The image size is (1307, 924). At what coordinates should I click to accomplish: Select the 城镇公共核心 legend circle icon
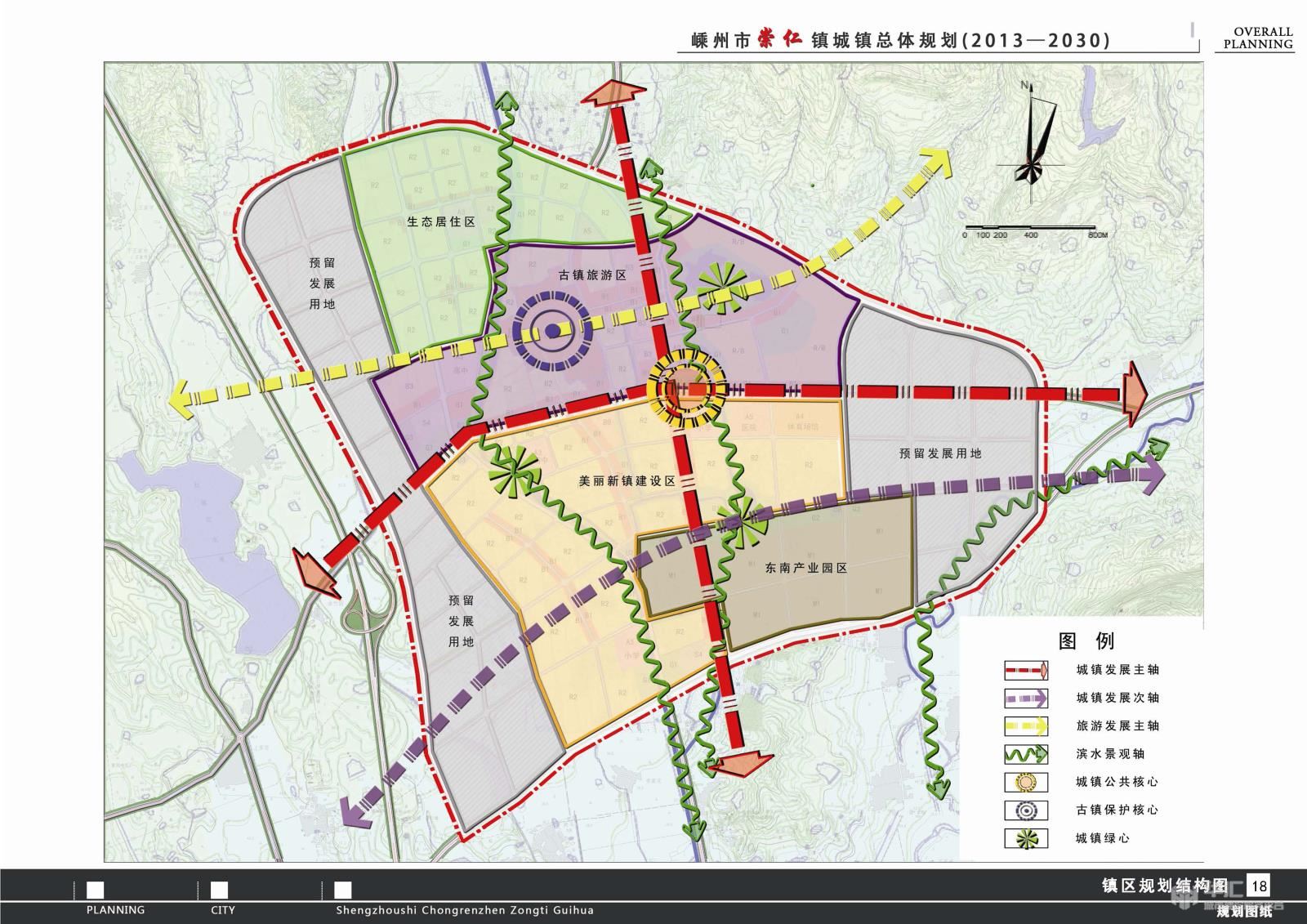click(x=1026, y=782)
